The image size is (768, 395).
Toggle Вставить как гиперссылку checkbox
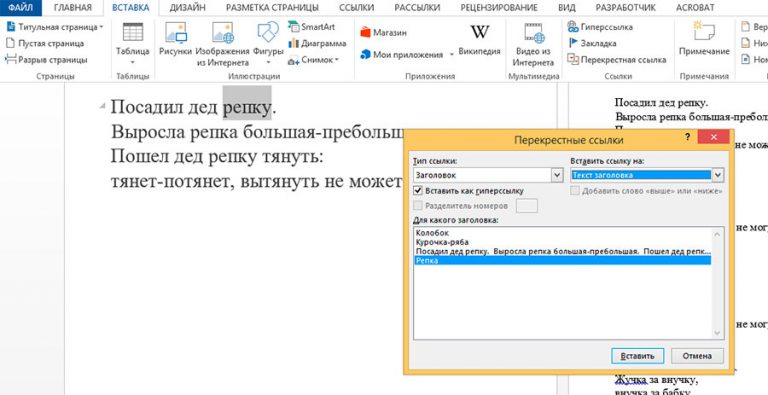(418, 191)
